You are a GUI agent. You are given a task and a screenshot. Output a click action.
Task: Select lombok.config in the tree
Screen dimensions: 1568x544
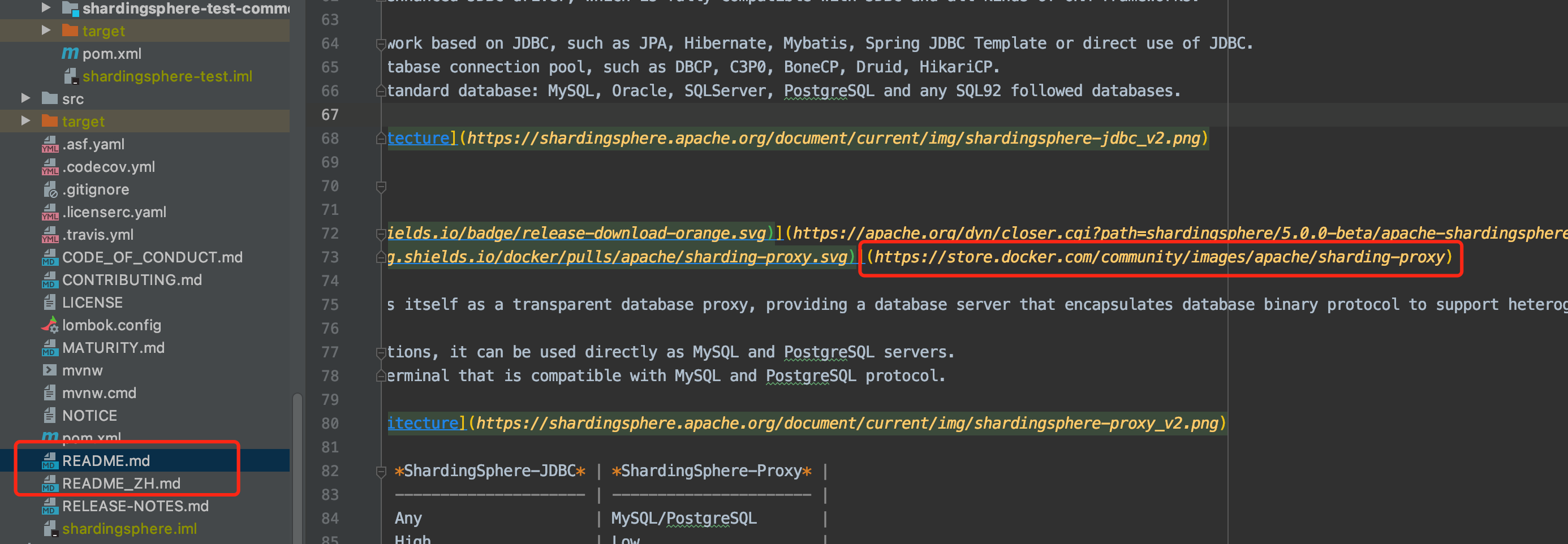(111, 325)
